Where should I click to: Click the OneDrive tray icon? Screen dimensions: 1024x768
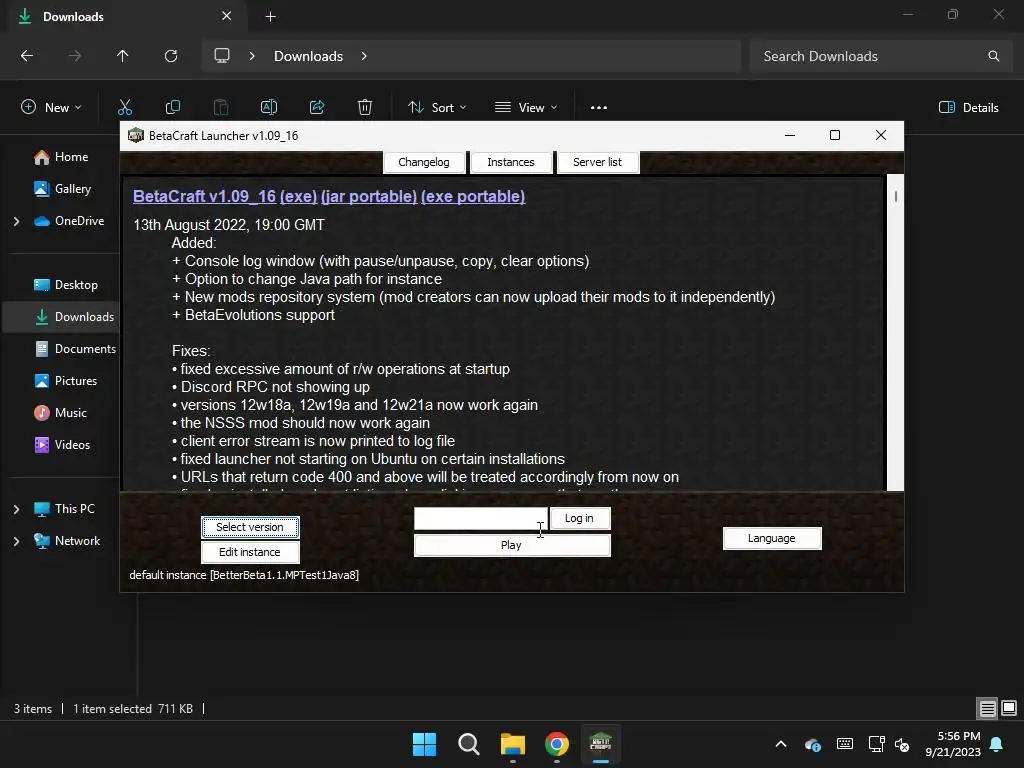812,744
